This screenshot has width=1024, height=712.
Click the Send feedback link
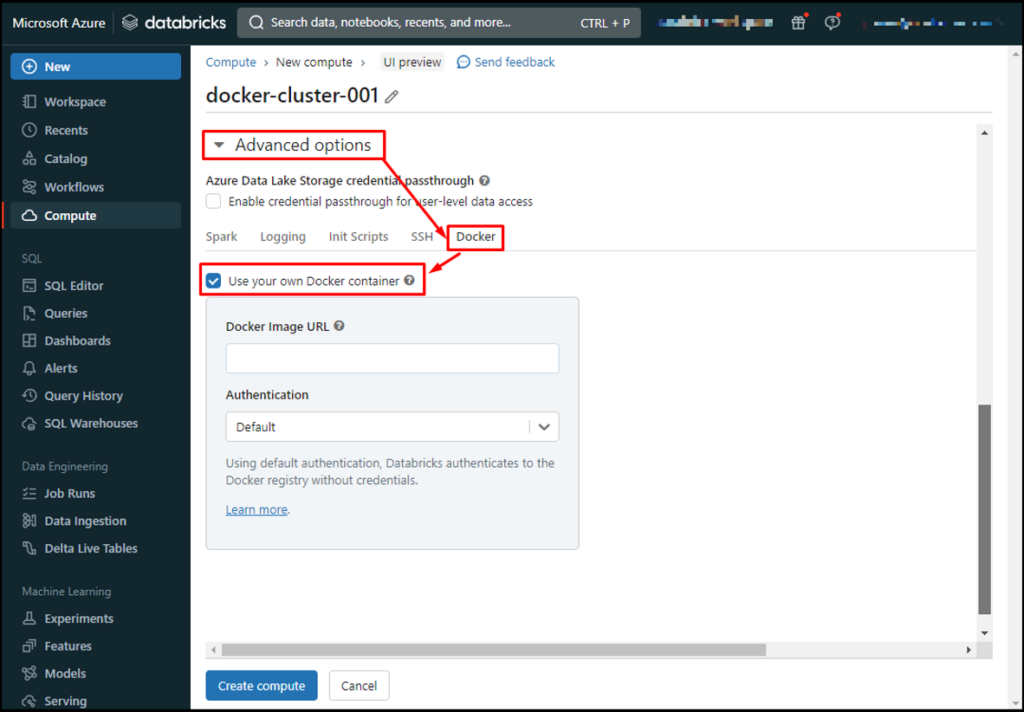(515, 62)
